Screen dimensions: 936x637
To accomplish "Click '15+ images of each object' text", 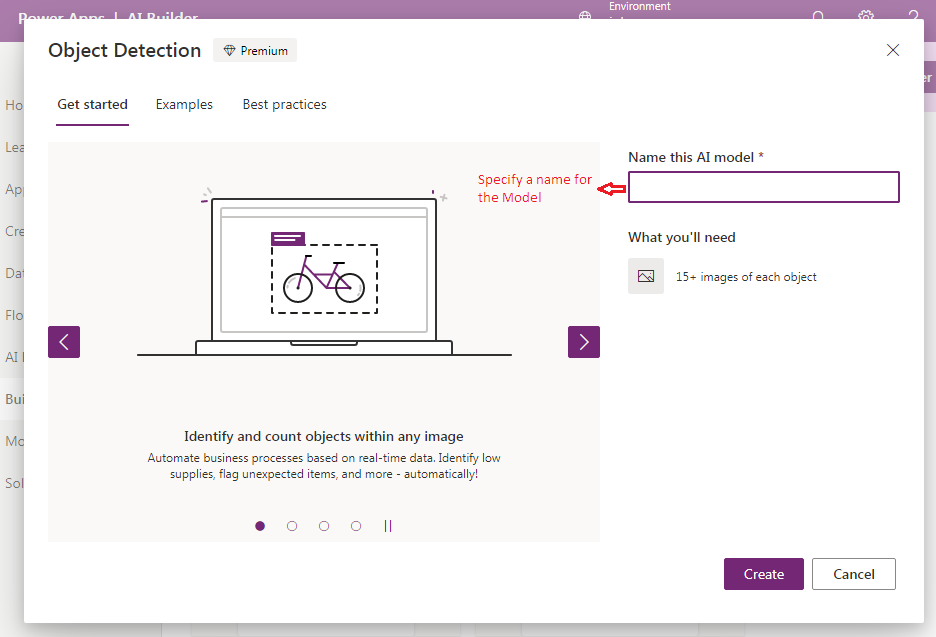I will pyautogui.click(x=746, y=277).
